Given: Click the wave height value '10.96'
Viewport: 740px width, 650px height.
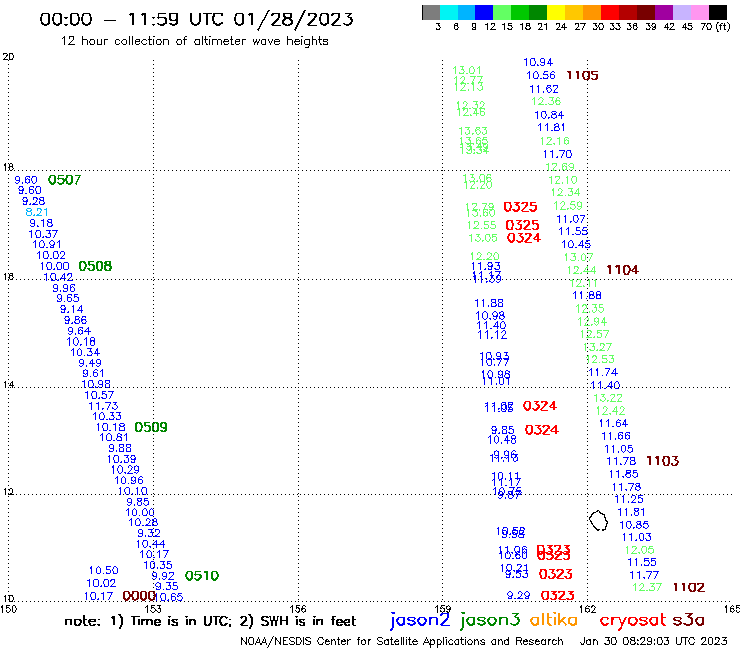Looking at the screenshot, I should [x=129, y=481].
